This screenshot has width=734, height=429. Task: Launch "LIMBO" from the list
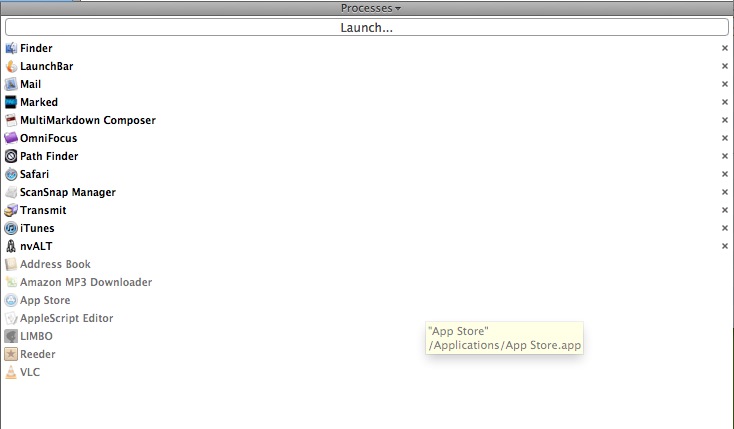point(36,336)
